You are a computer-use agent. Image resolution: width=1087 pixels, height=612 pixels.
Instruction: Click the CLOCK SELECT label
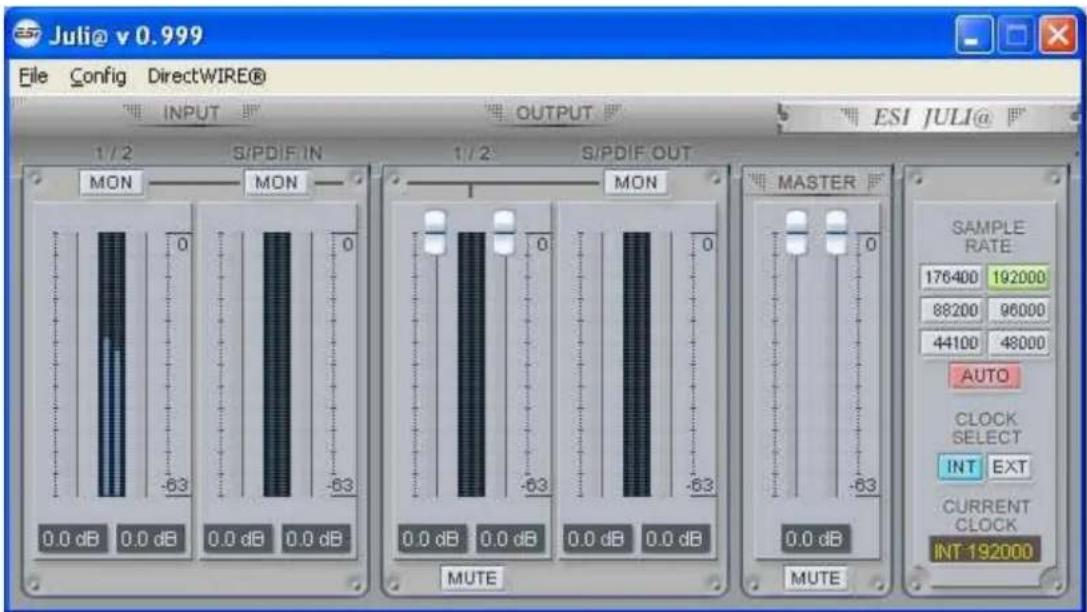[x=986, y=428]
